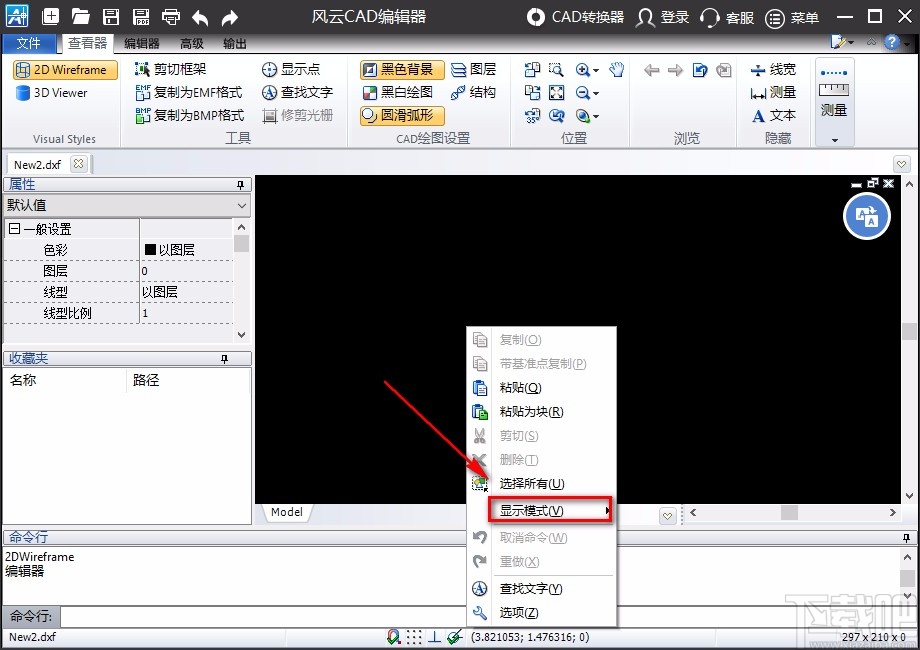Switch to the 输出 ribbon tab
The width and height of the screenshot is (920, 650).
coord(235,43)
